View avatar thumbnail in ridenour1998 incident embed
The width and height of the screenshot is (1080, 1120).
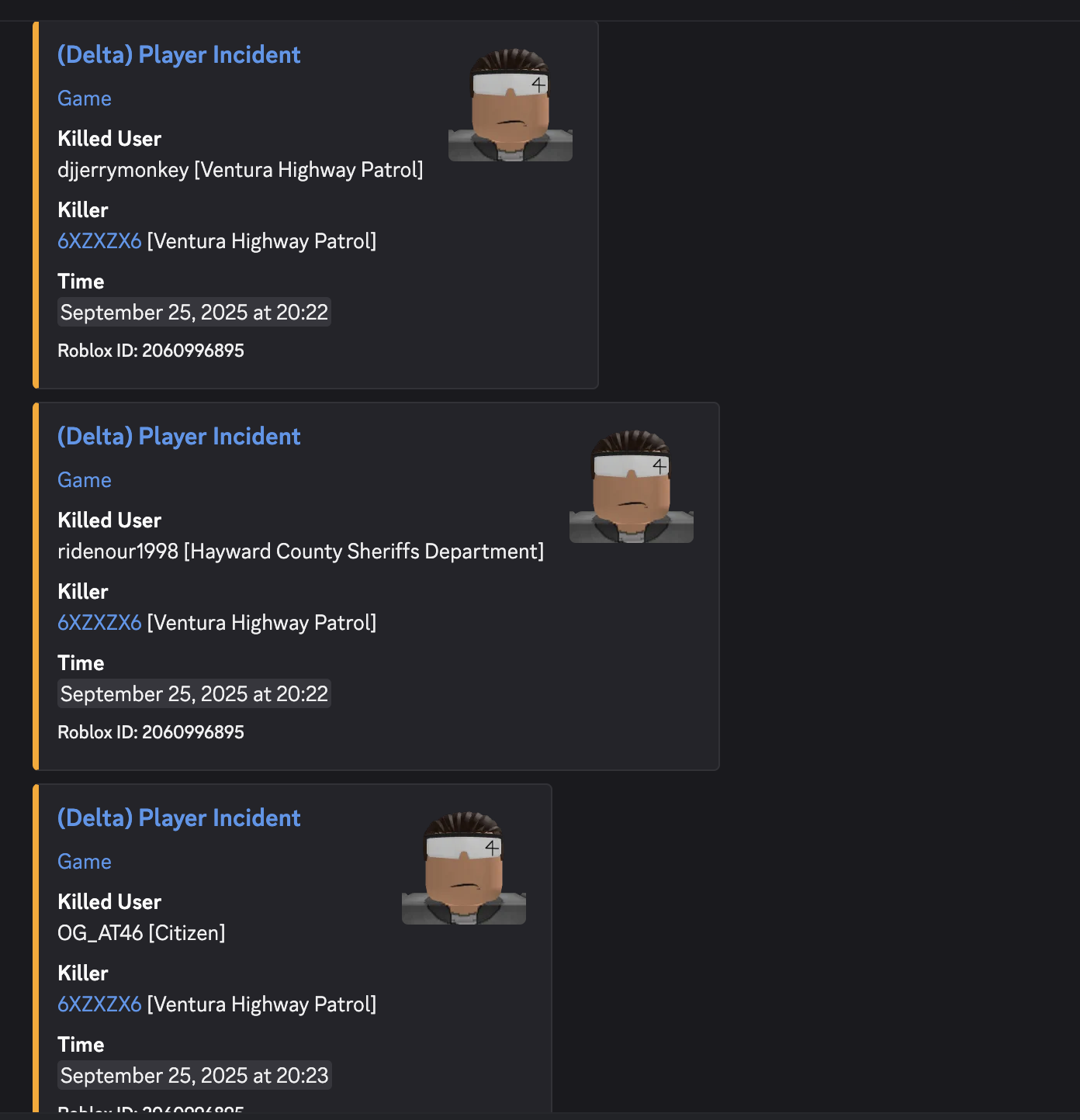click(632, 486)
